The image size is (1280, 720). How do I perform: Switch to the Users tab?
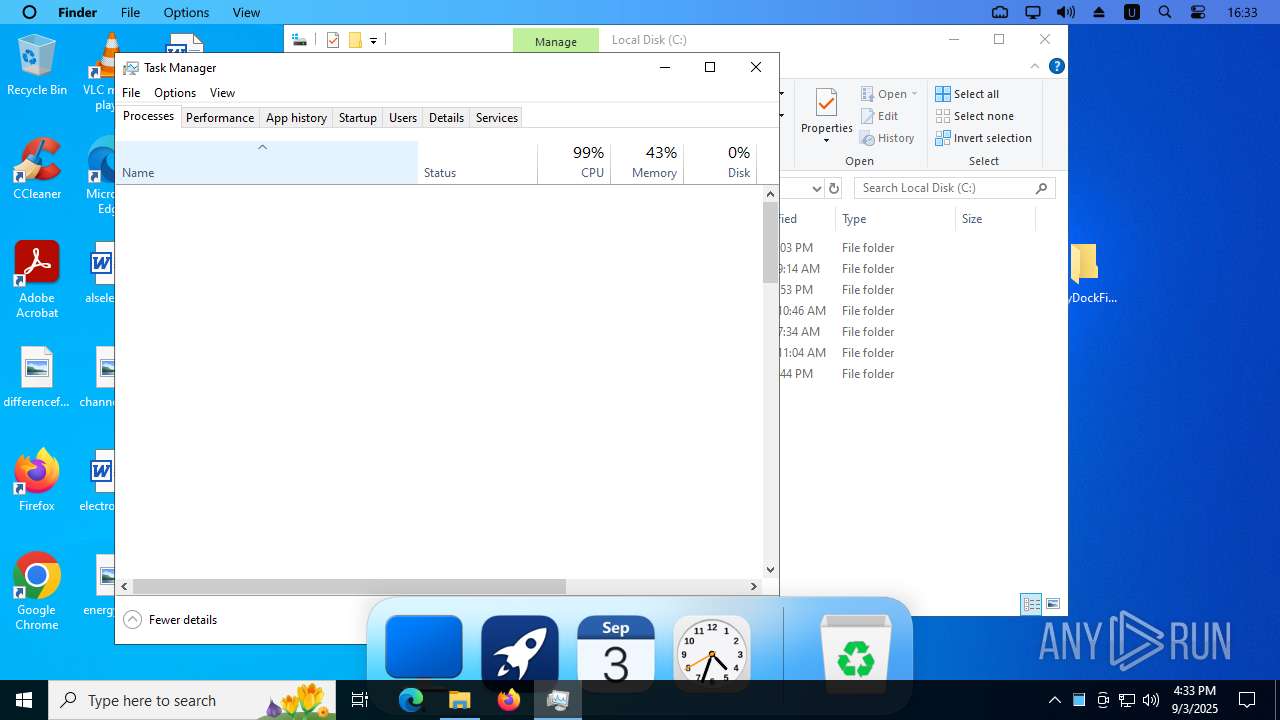[x=403, y=117]
